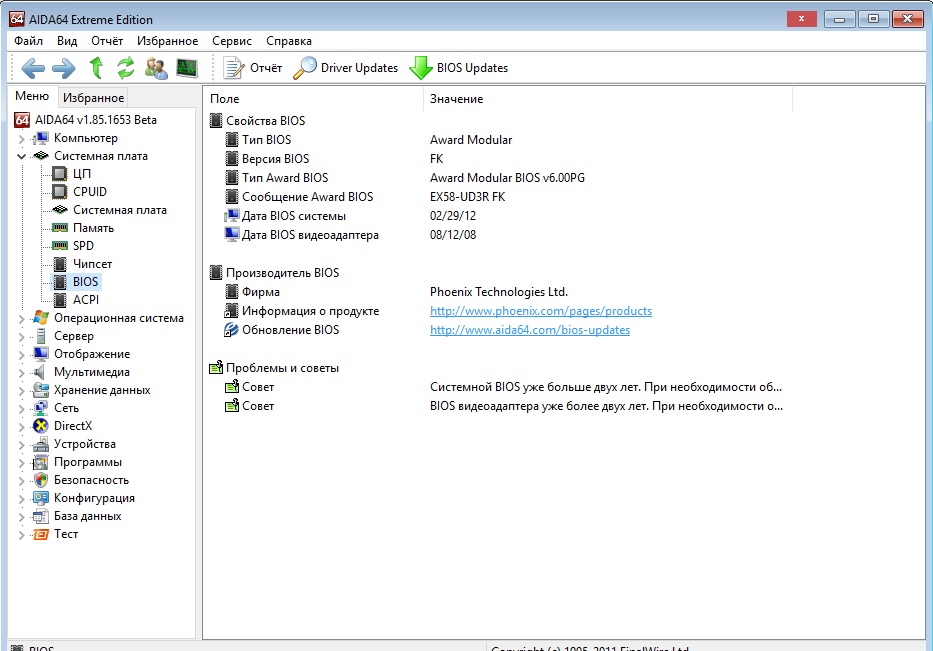Open BIOS Updates from toolbar
933x651 pixels.
[458, 68]
